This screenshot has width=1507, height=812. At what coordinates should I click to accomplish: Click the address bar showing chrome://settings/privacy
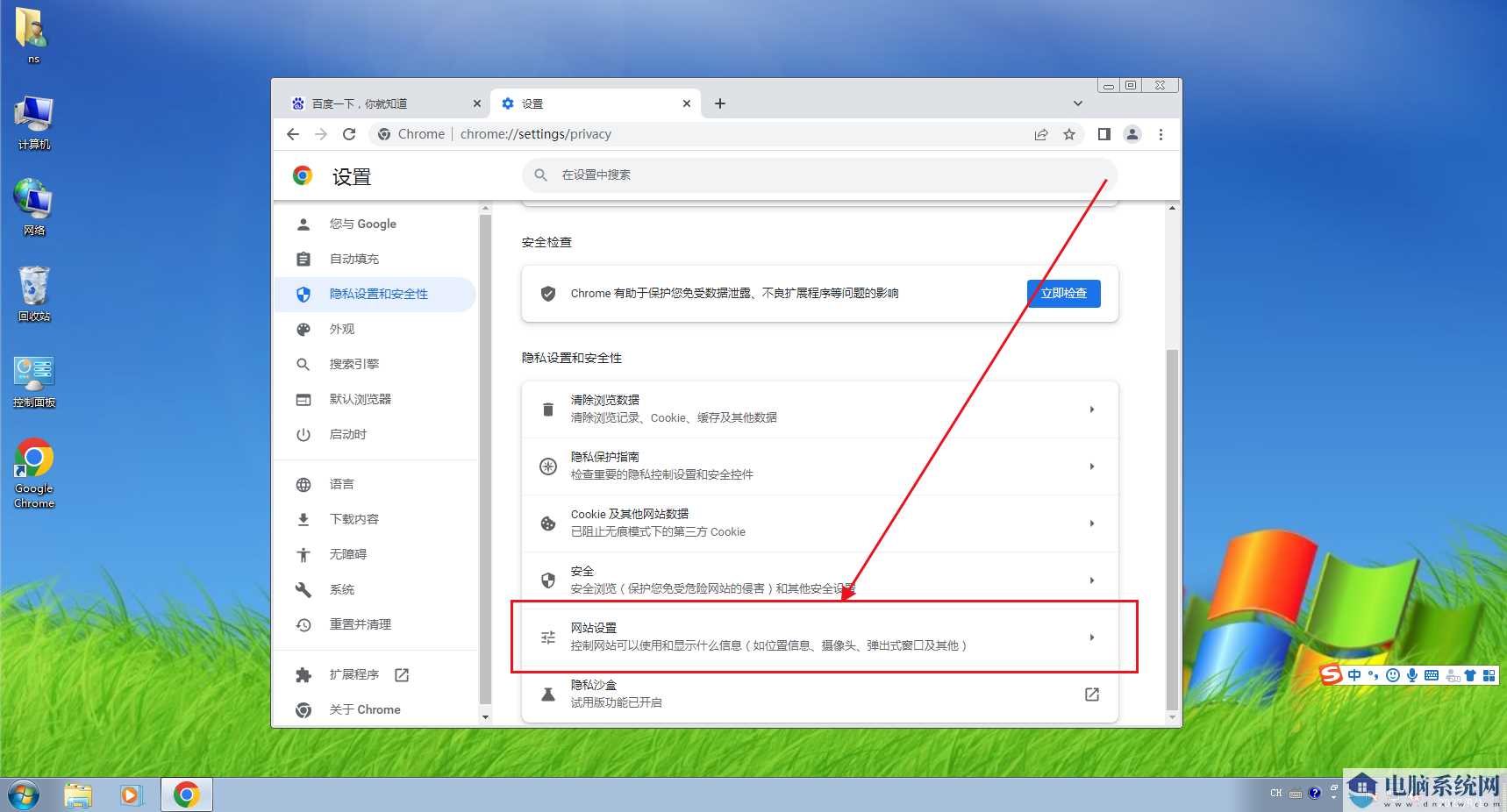(702, 134)
